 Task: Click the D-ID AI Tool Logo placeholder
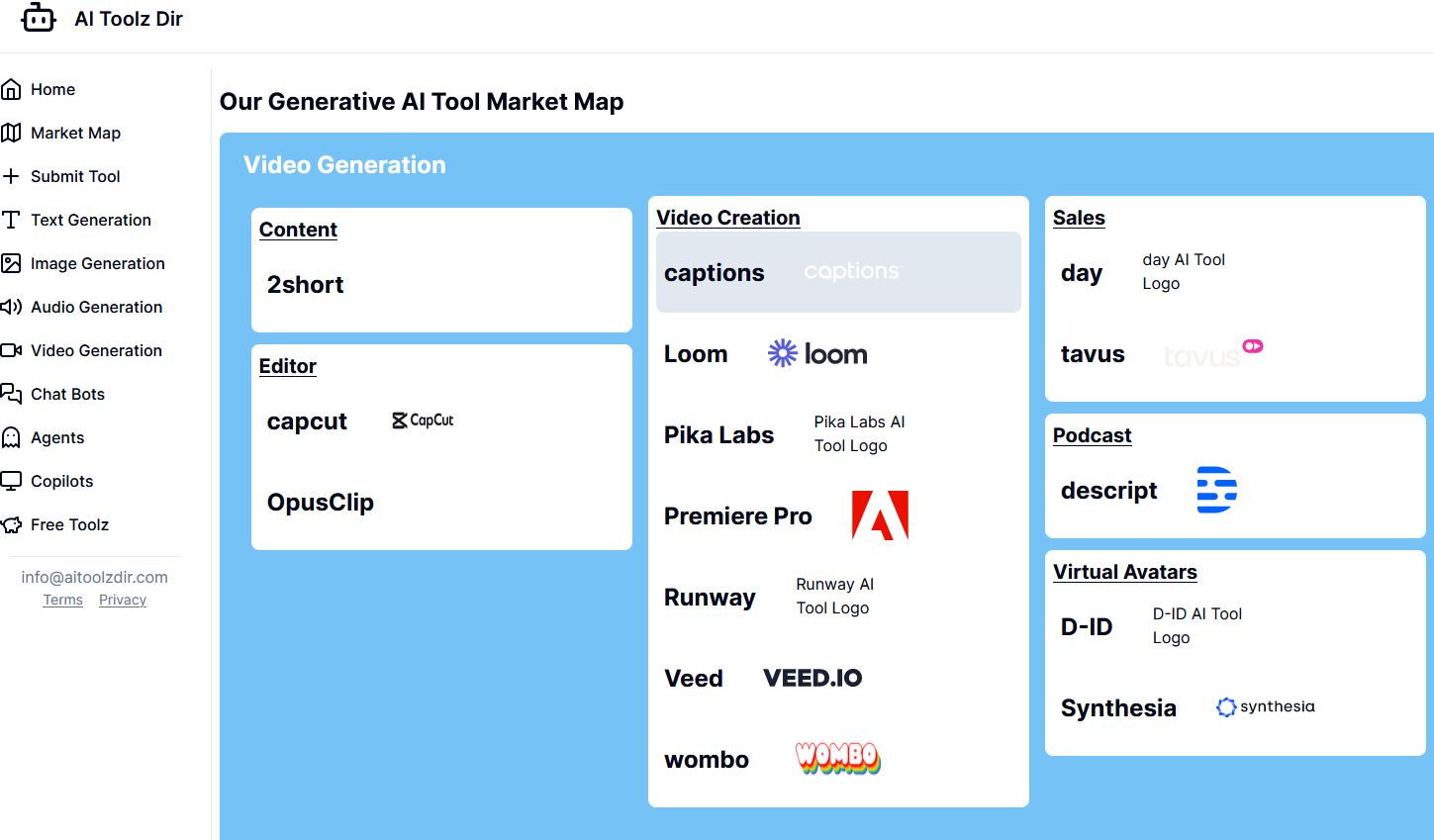tap(1197, 625)
